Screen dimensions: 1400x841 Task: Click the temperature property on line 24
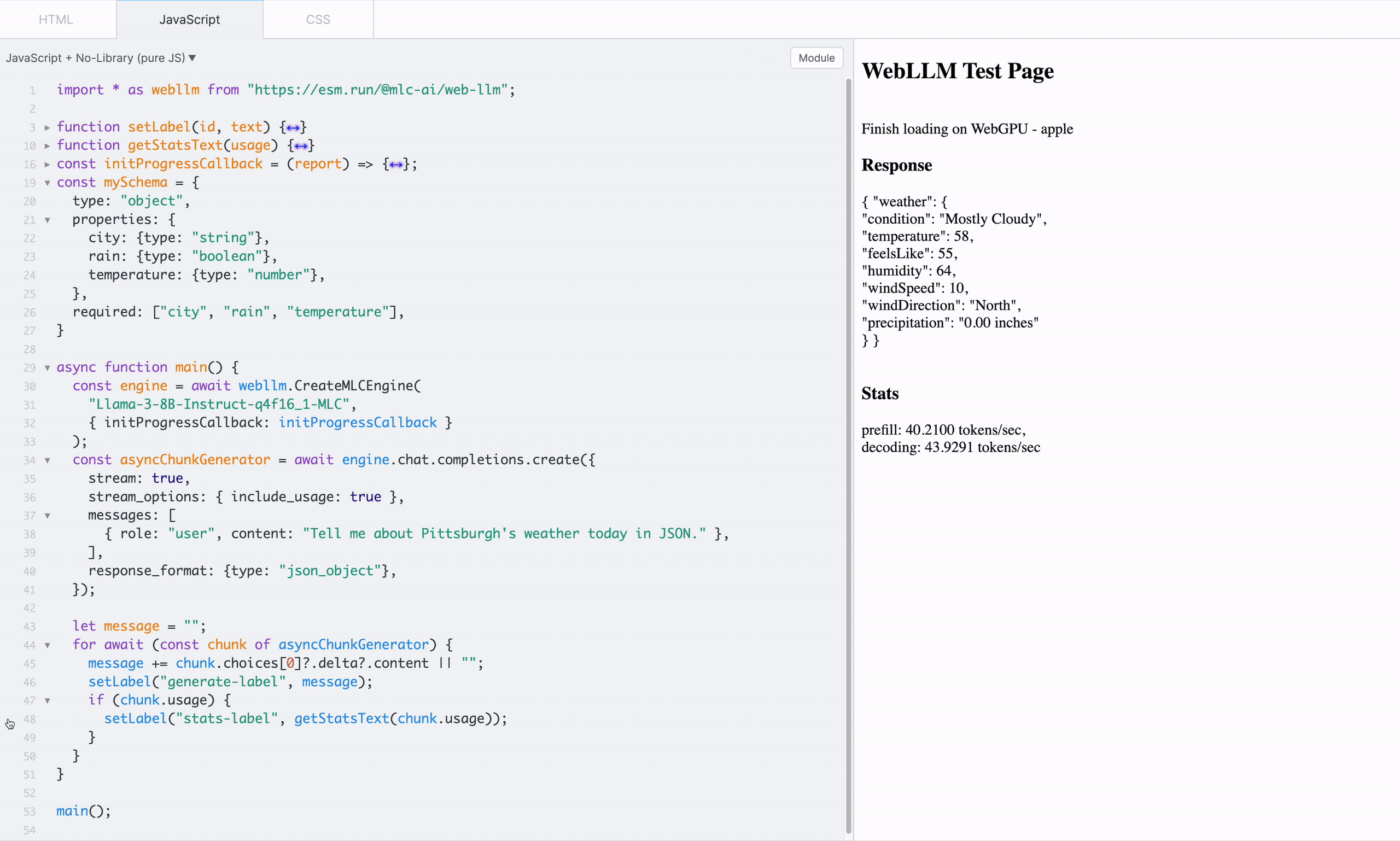coord(206,275)
